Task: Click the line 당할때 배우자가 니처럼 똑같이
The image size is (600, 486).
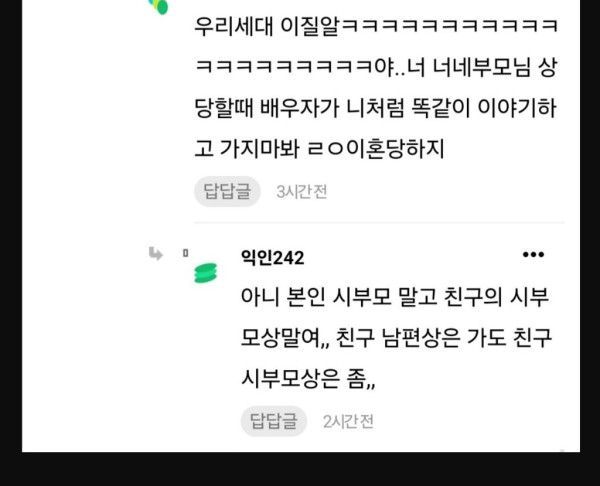Action: click(375, 108)
